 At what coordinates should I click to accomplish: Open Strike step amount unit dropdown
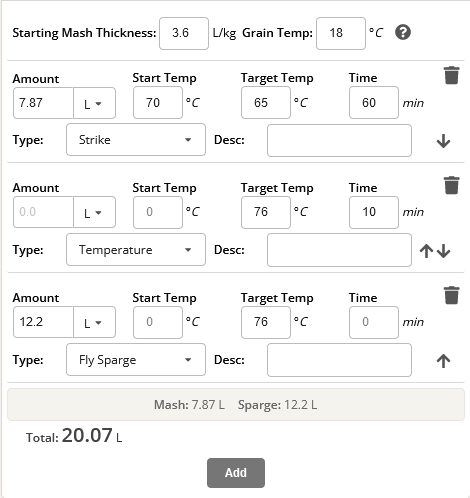pos(94,103)
